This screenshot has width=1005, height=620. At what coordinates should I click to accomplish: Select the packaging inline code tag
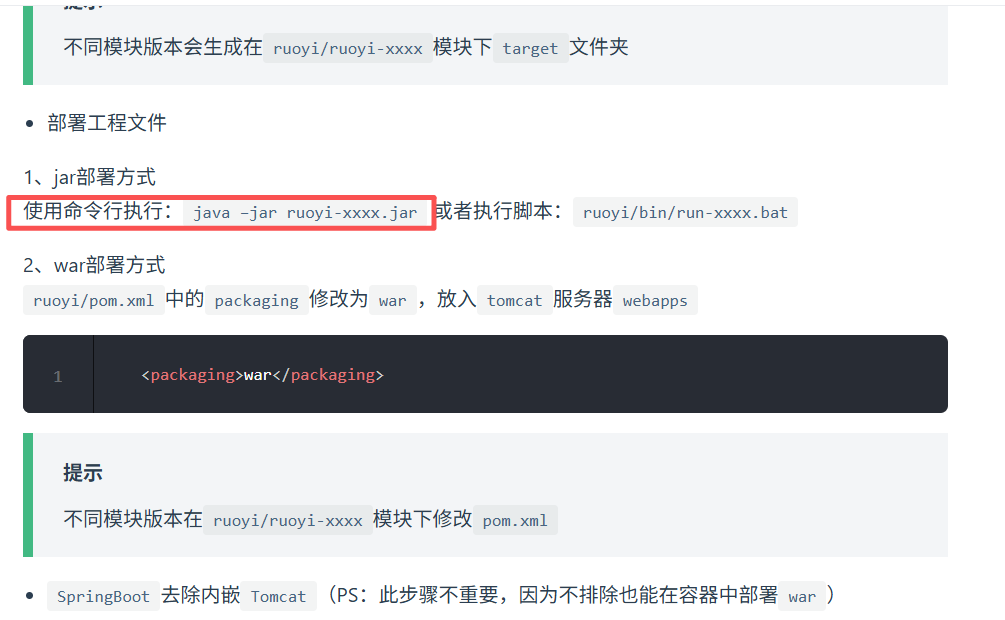click(x=256, y=301)
